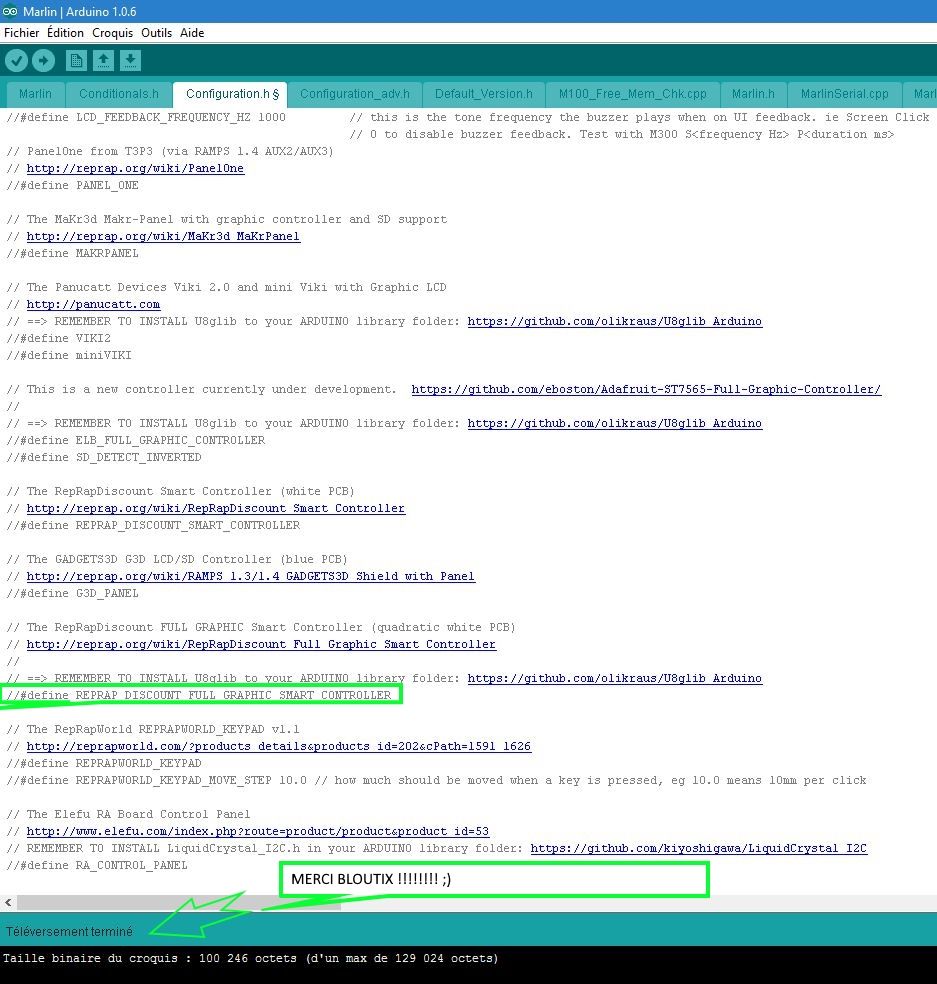Open the eboston Adafruit-ST7565 GitHub link

(x=646, y=389)
